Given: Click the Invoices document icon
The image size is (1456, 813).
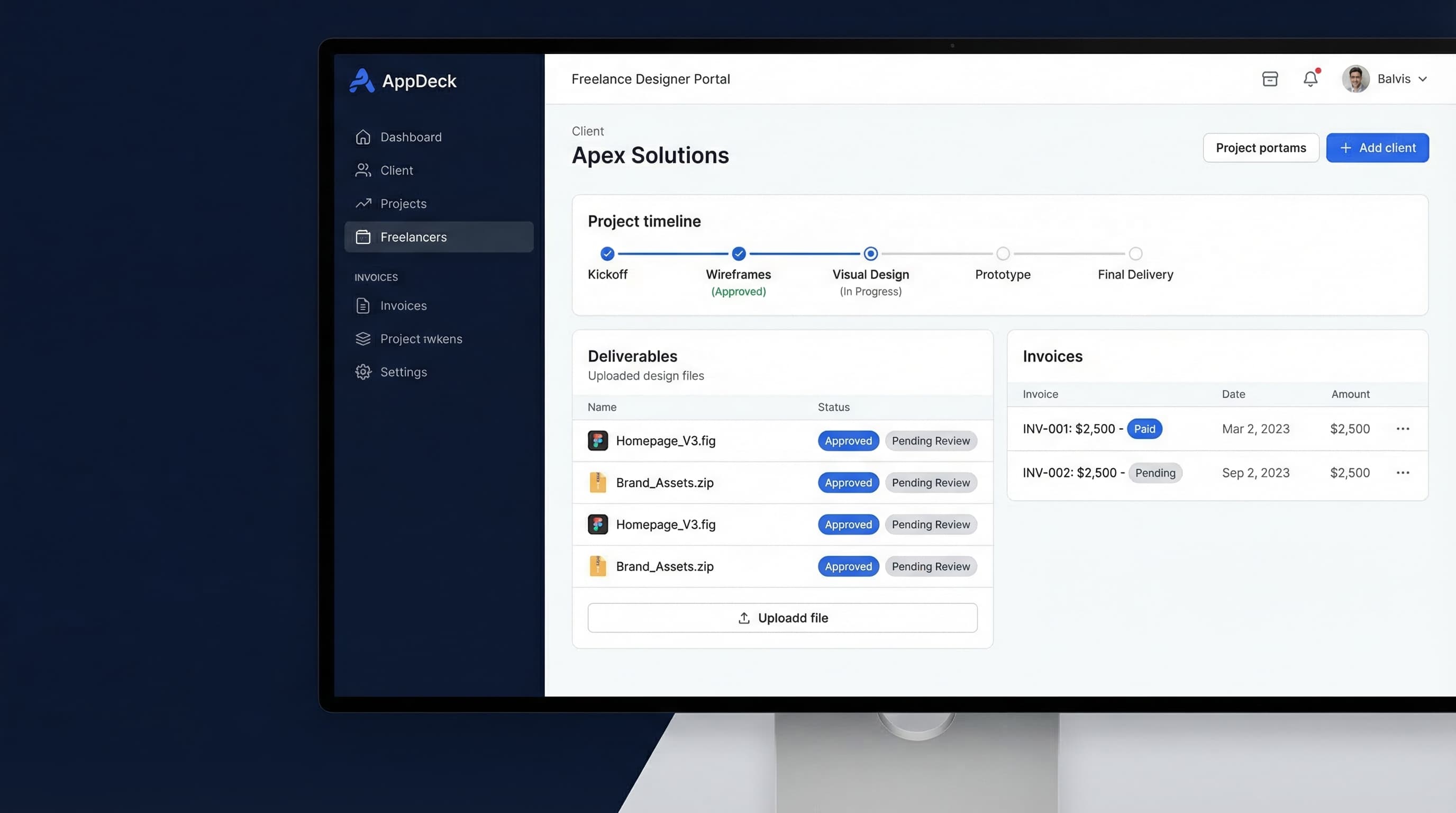Looking at the screenshot, I should pyautogui.click(x=363, y=305).
